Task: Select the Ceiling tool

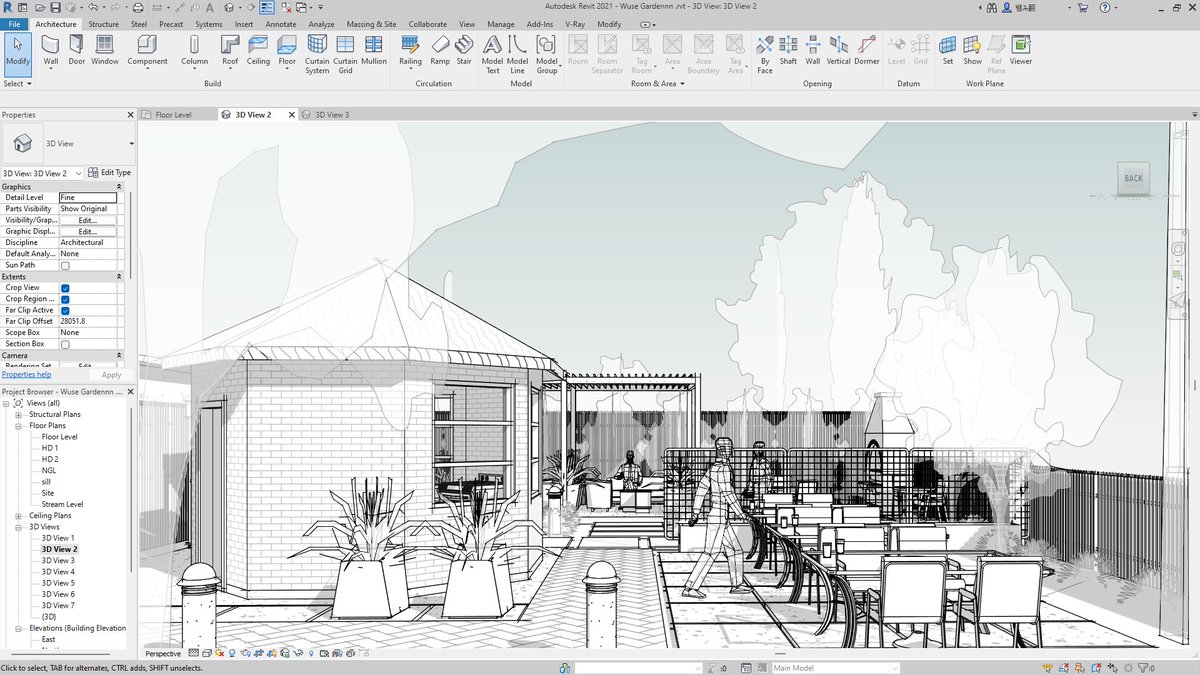Action: (x=258, y=50)
